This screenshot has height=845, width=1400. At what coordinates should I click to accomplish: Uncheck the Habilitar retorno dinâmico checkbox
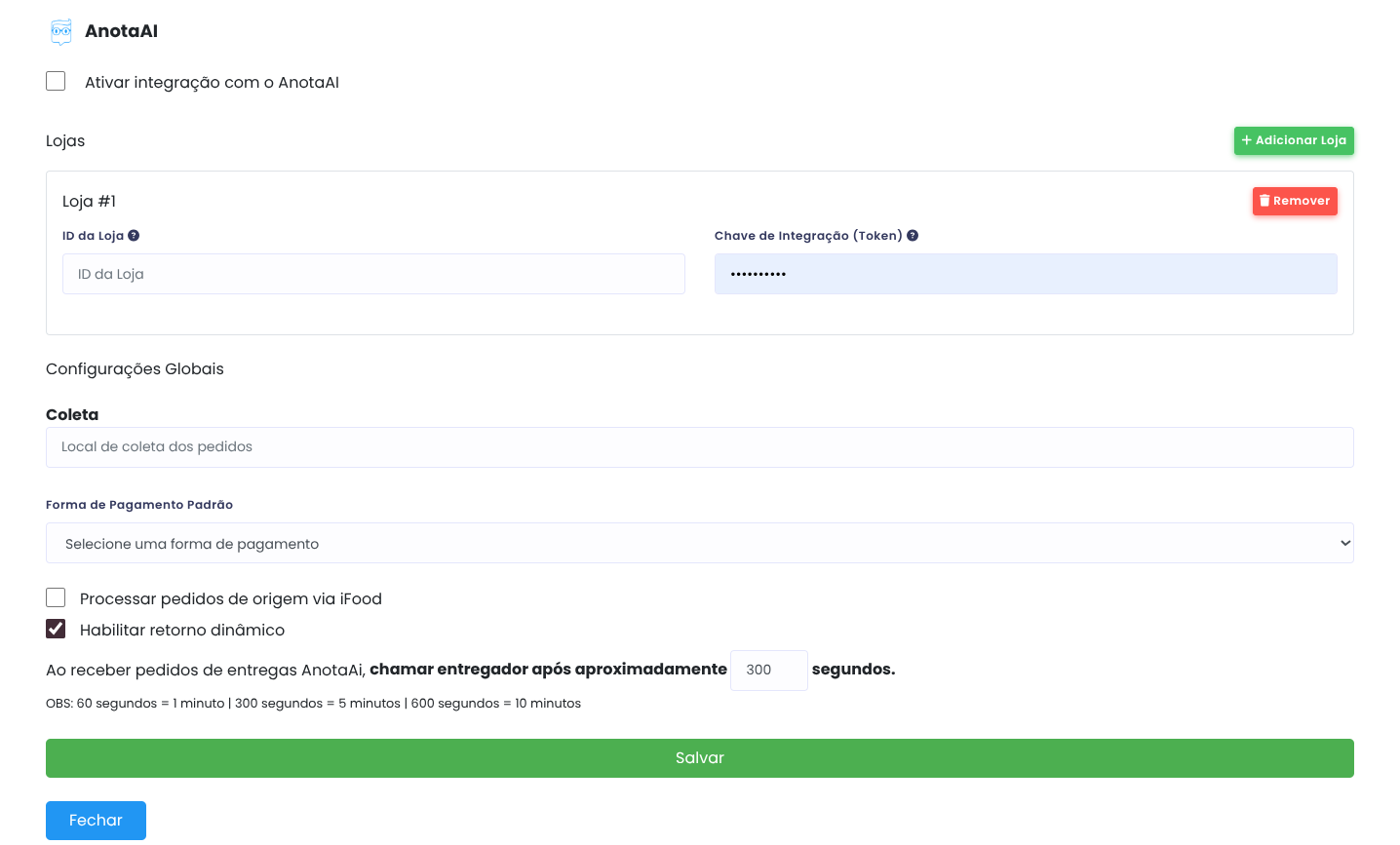pos(56,629)
